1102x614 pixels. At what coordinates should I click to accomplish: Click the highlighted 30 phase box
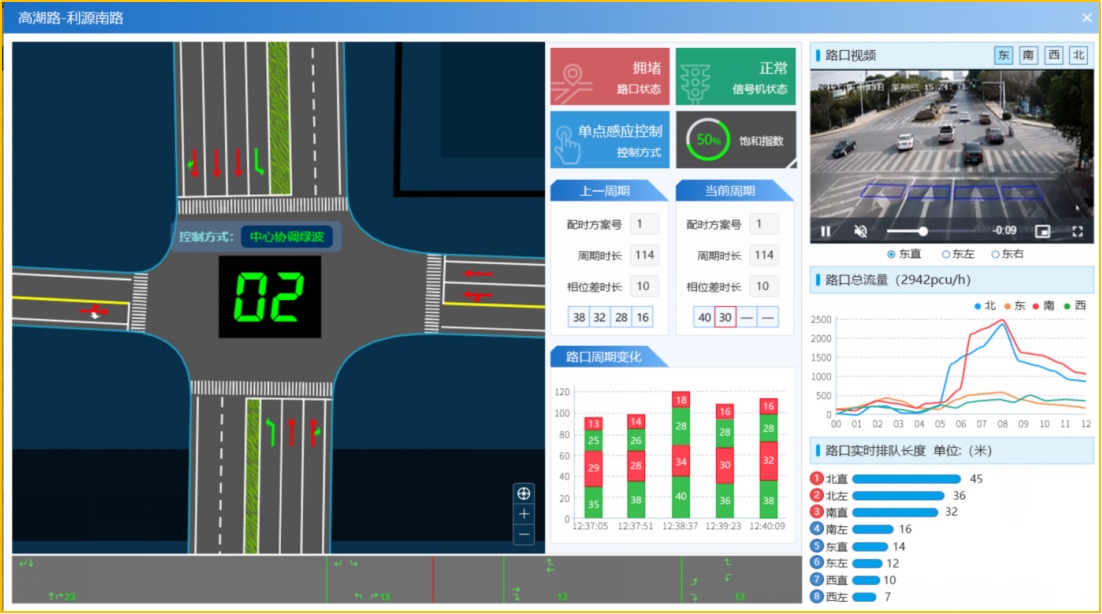coord(726,318)
